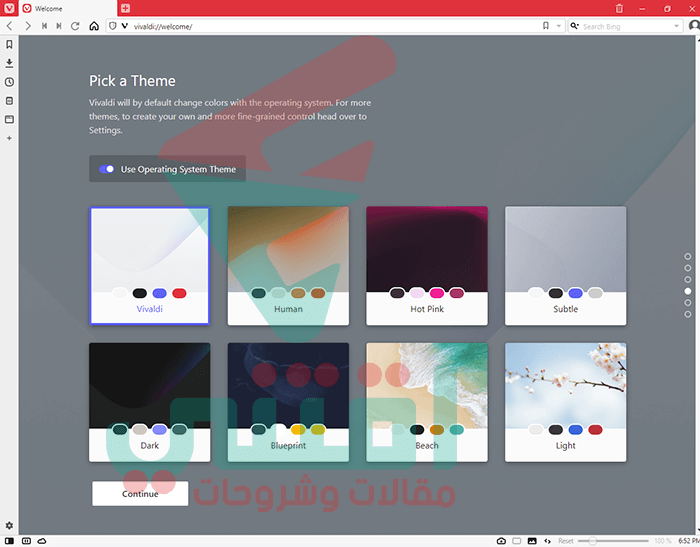Open the Window panel
The image size is (700, 547).
coord(9,119)
